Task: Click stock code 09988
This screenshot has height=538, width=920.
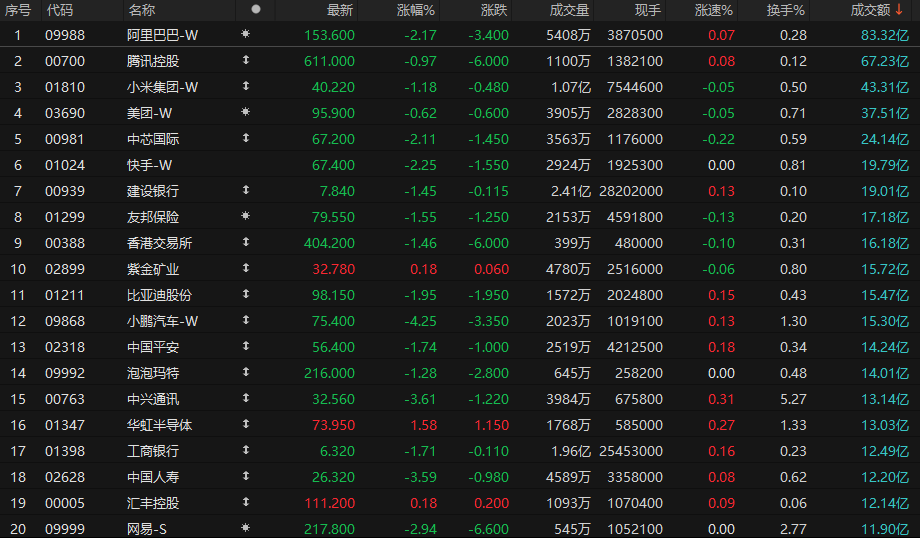Action: click(65, 35)
